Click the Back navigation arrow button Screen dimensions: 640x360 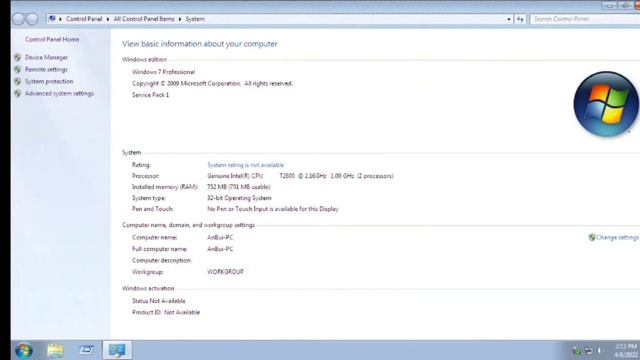coord(18,19)
